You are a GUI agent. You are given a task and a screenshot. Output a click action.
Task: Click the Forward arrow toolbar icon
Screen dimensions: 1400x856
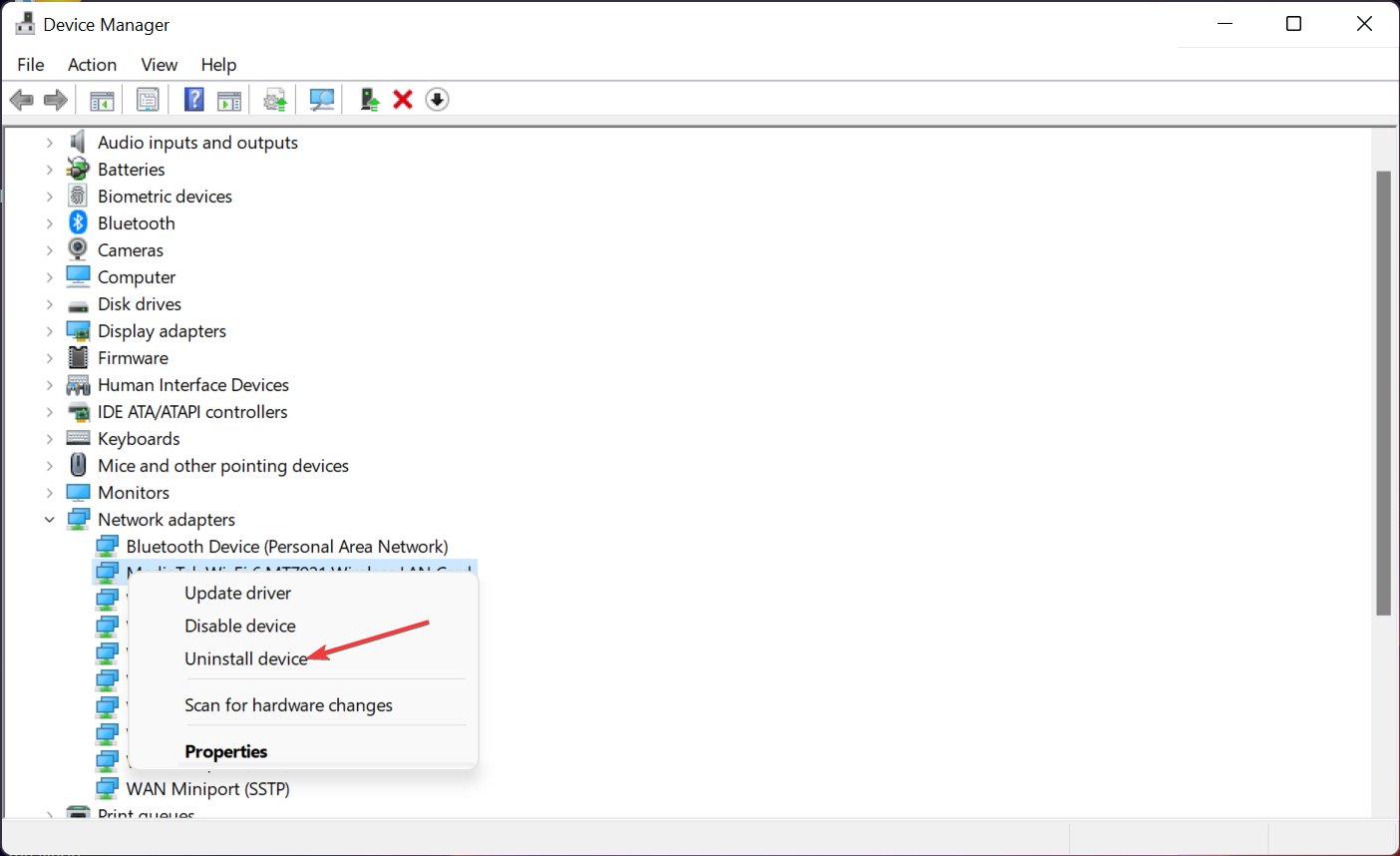pyautogui.click(x=56, y=100)
